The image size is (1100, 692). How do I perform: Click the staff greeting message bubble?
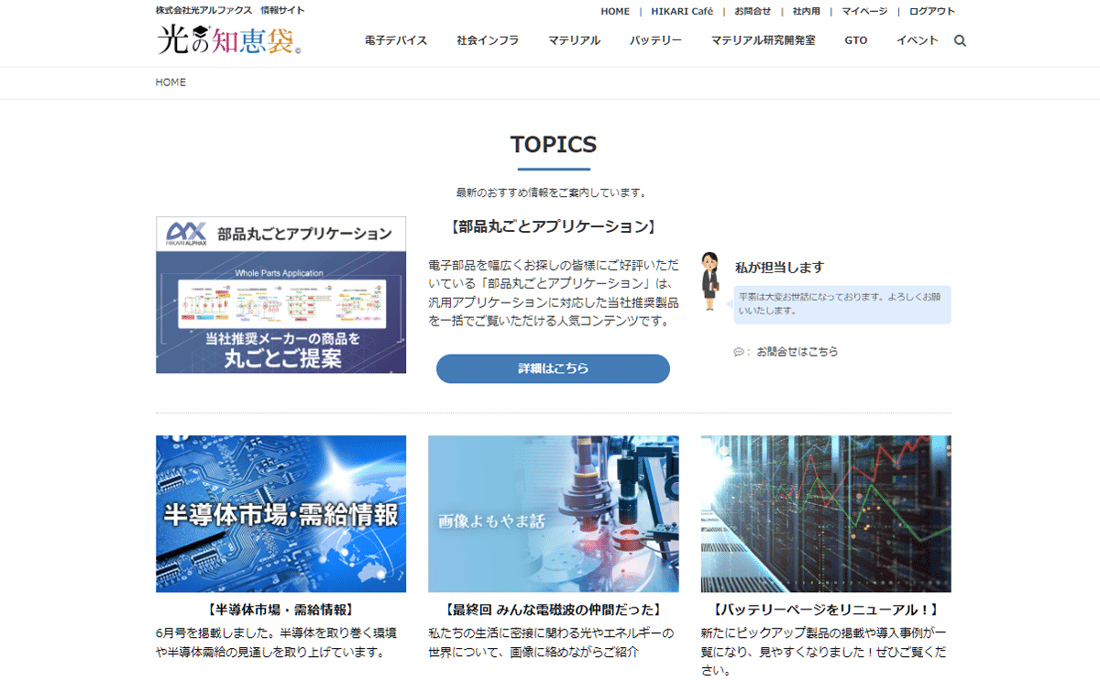842,304
